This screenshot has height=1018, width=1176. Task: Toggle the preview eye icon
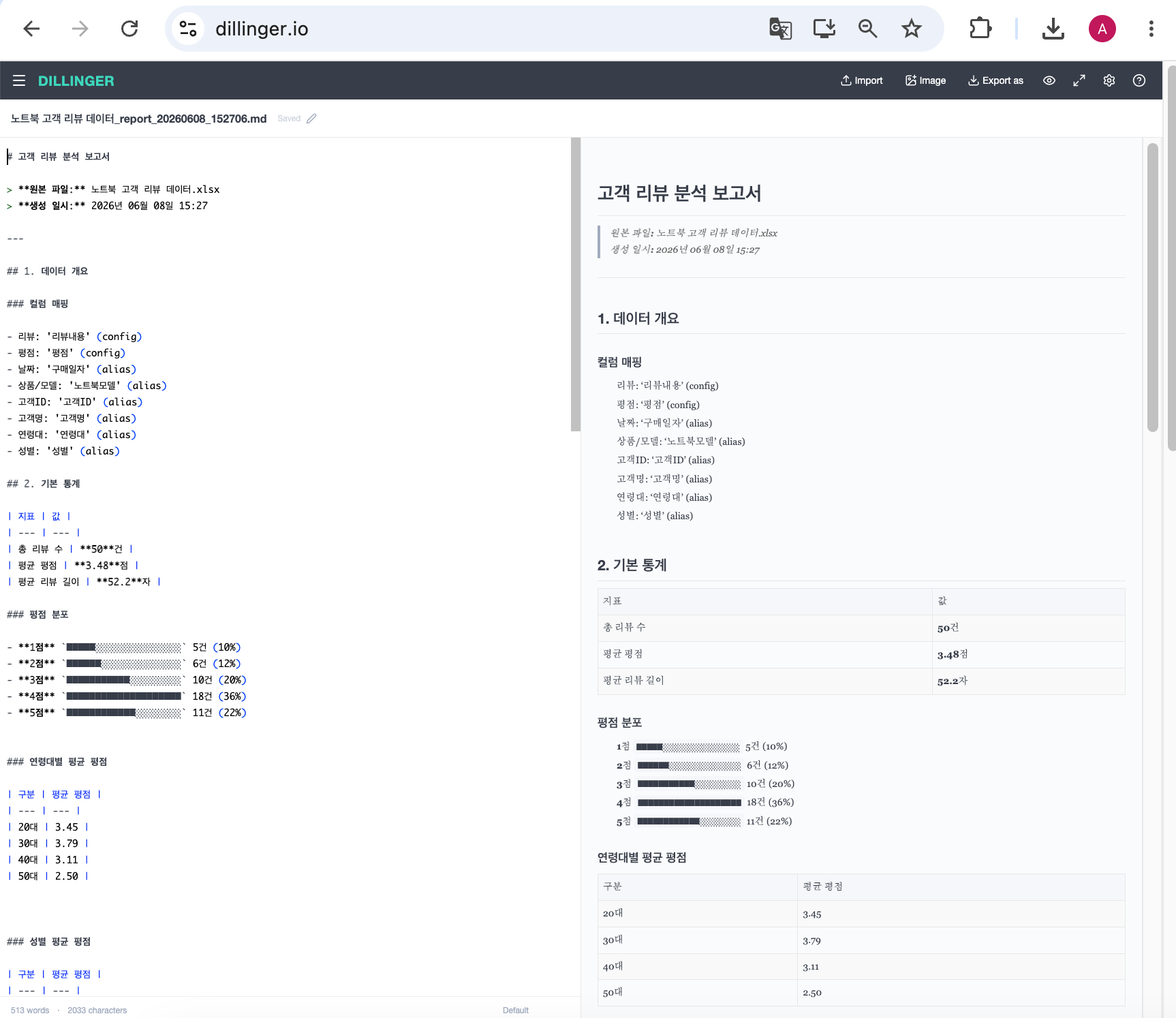tap(1049, 80)
